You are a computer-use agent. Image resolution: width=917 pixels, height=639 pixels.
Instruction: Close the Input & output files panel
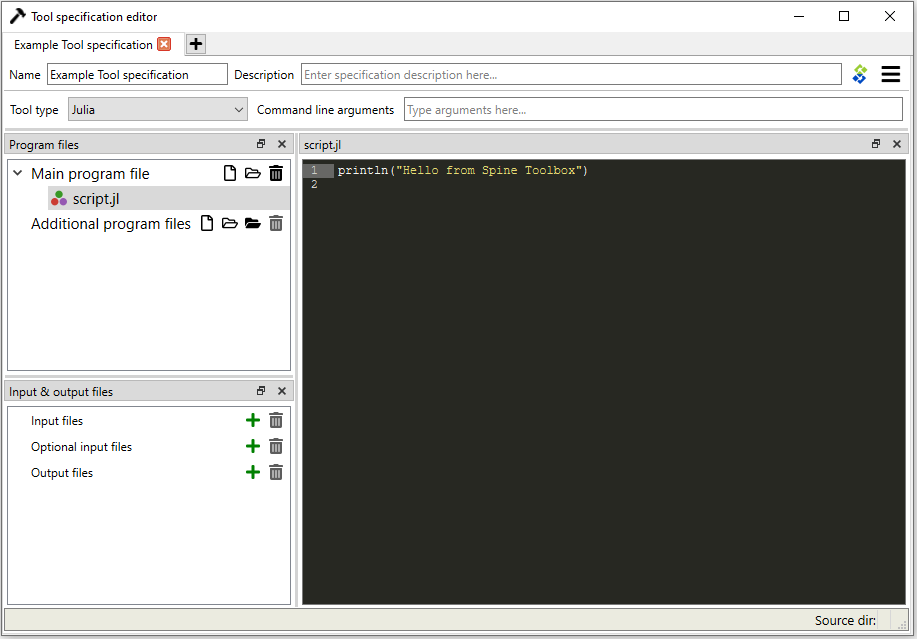pos(282,391)
